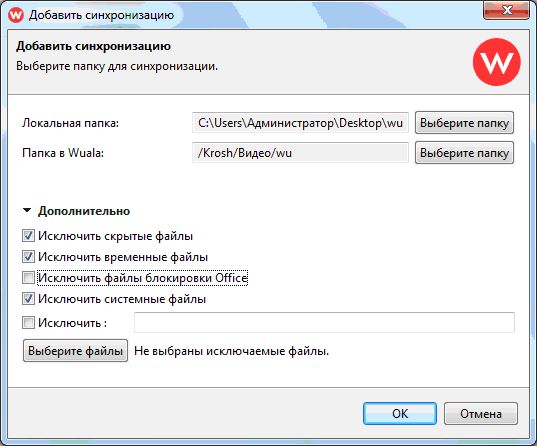Close the 'Добавить синхронизацию' dialog window
Screen dimensions: 537x446
(506, 10)
